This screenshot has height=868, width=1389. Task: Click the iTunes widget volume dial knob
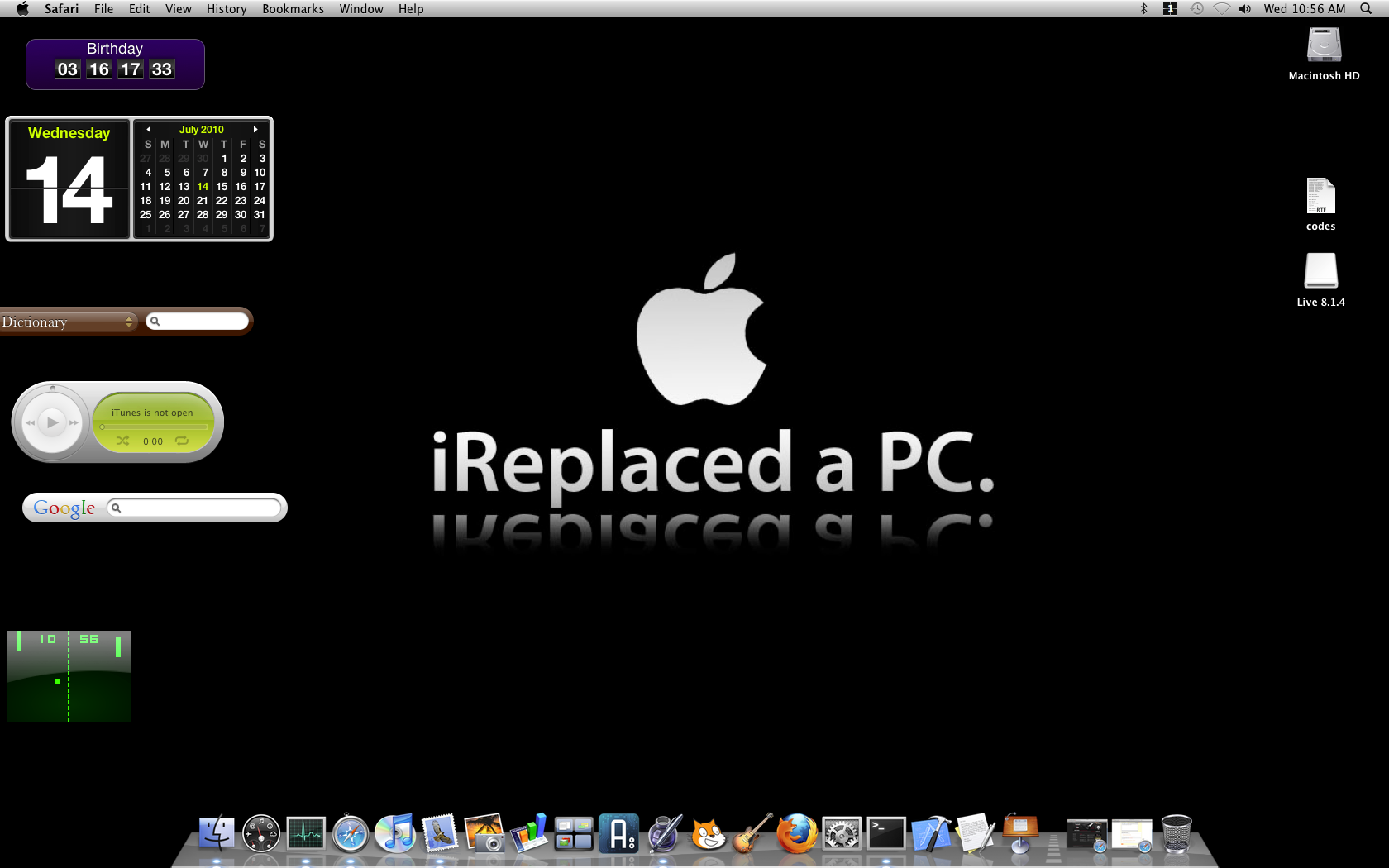pos(53,388)
